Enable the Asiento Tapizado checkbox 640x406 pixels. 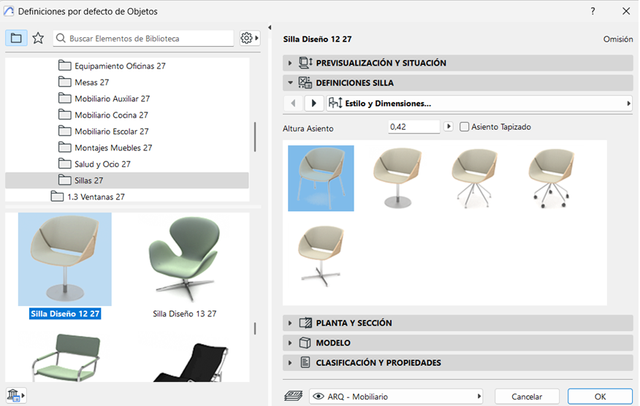tap(464, 127)
